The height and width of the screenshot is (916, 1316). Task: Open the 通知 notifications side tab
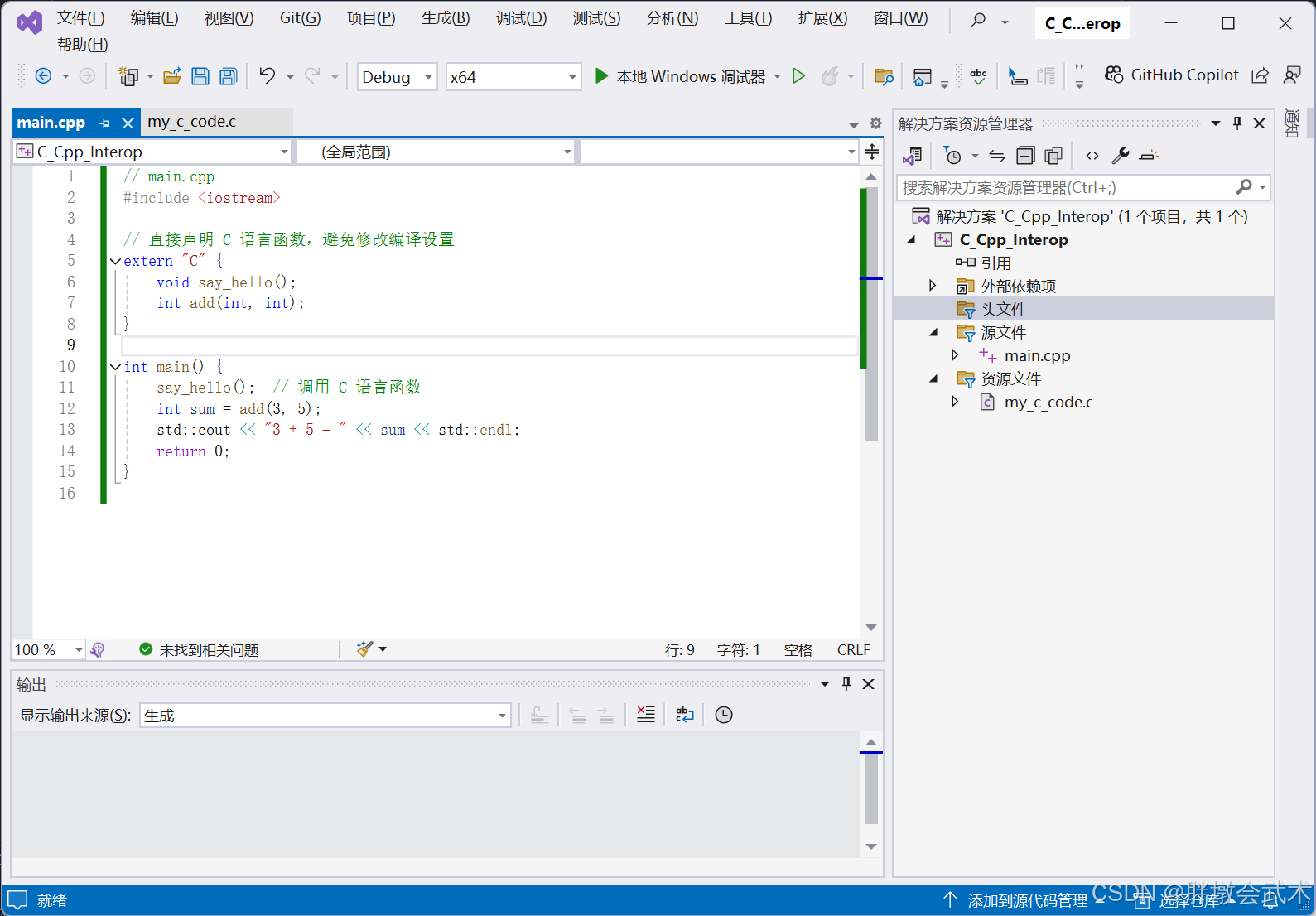pyautogui.click(x=1291, y=123)
